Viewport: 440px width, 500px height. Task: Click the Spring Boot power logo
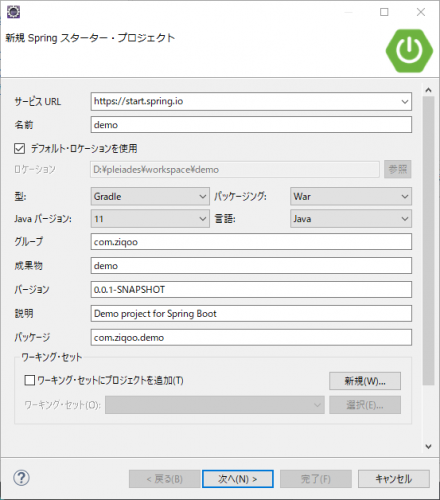(x=409, y=51)
